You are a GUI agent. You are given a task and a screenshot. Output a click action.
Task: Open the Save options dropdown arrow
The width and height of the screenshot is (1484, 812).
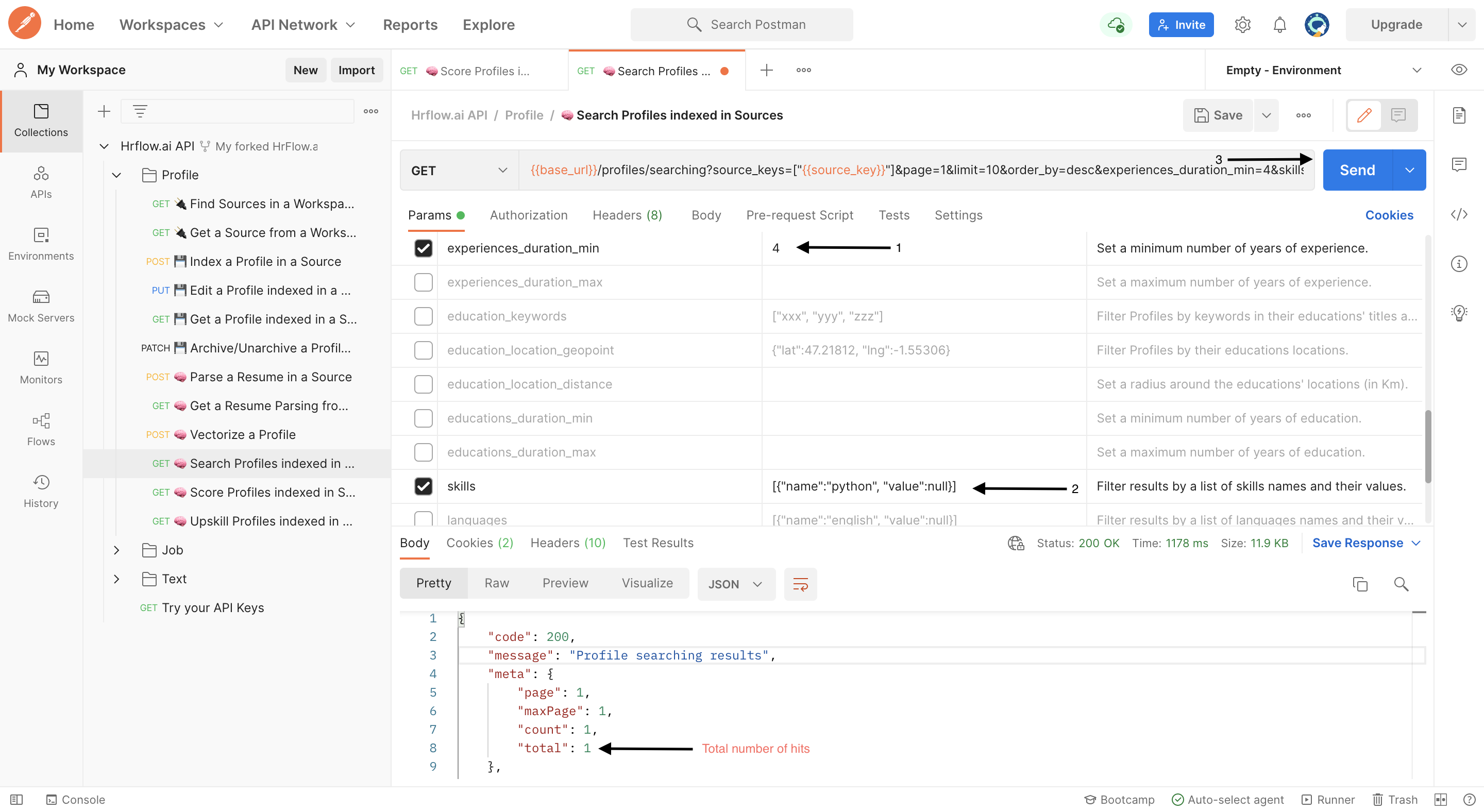[x=1266, y=115]
